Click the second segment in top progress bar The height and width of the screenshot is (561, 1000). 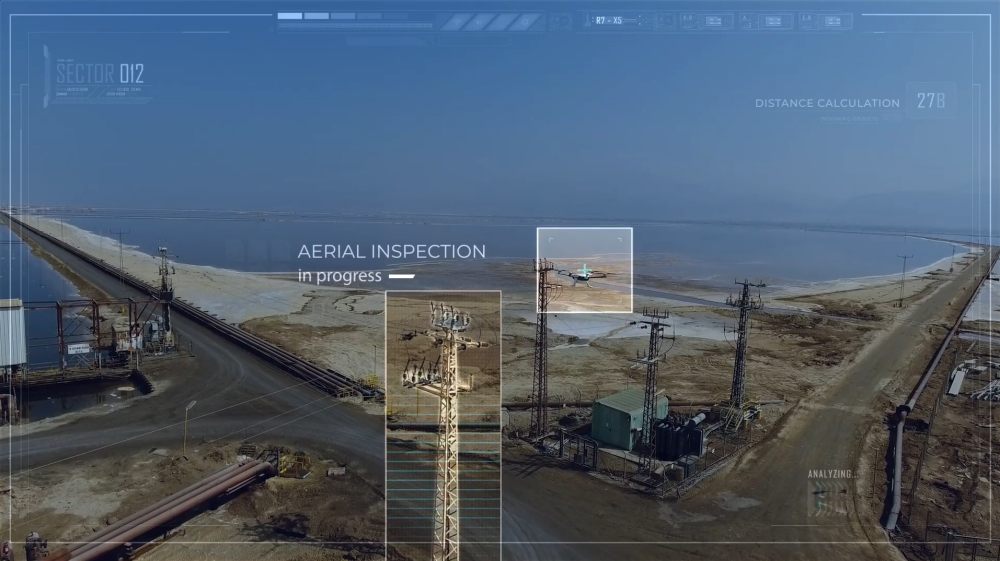coord(316,16)
